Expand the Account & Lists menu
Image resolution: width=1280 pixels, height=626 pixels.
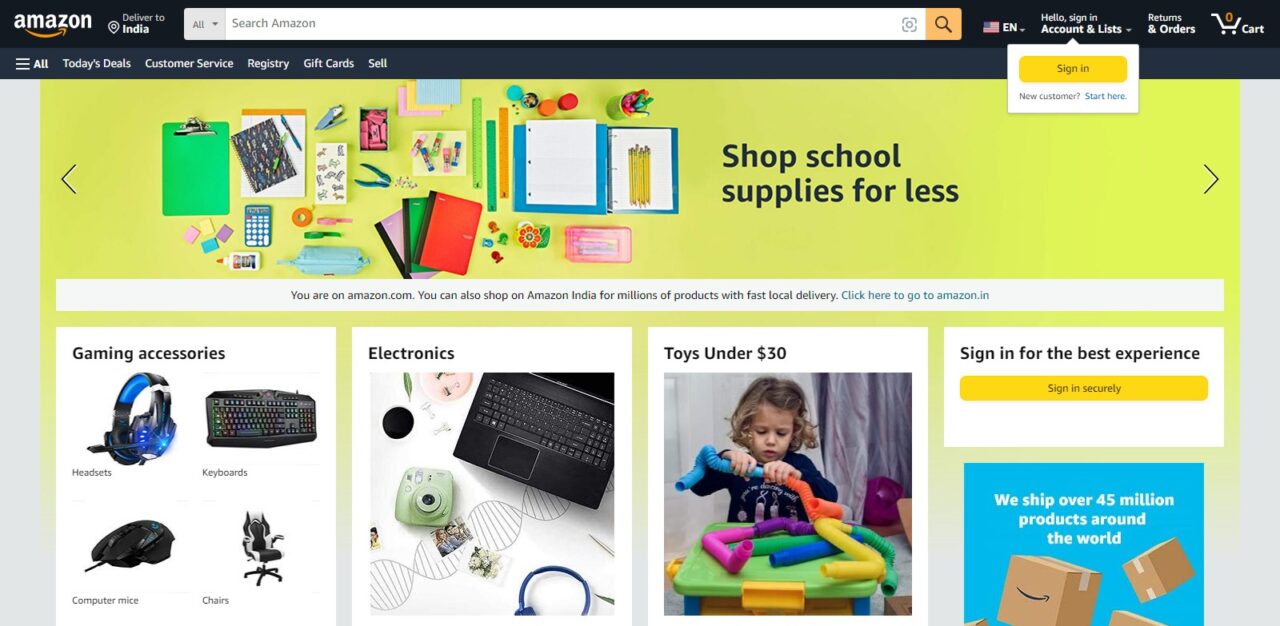pyautogui.click(x=1086, y=23)
